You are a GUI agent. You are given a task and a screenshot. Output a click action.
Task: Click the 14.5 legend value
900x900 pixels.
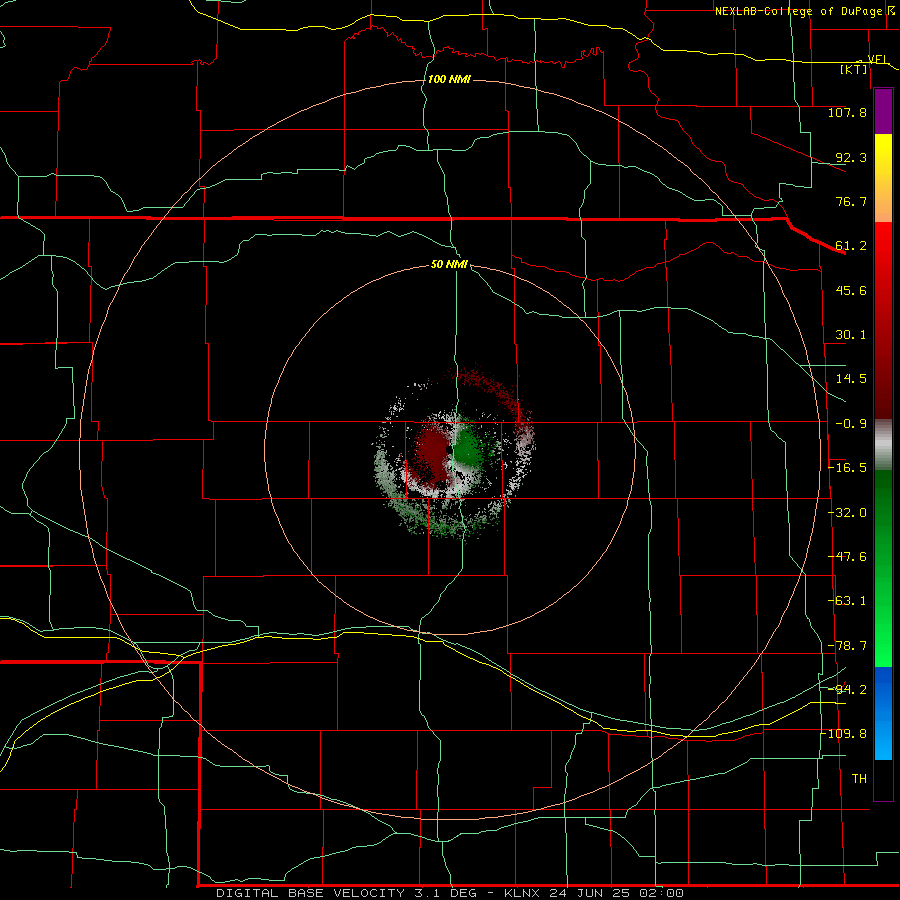(851, 379)
